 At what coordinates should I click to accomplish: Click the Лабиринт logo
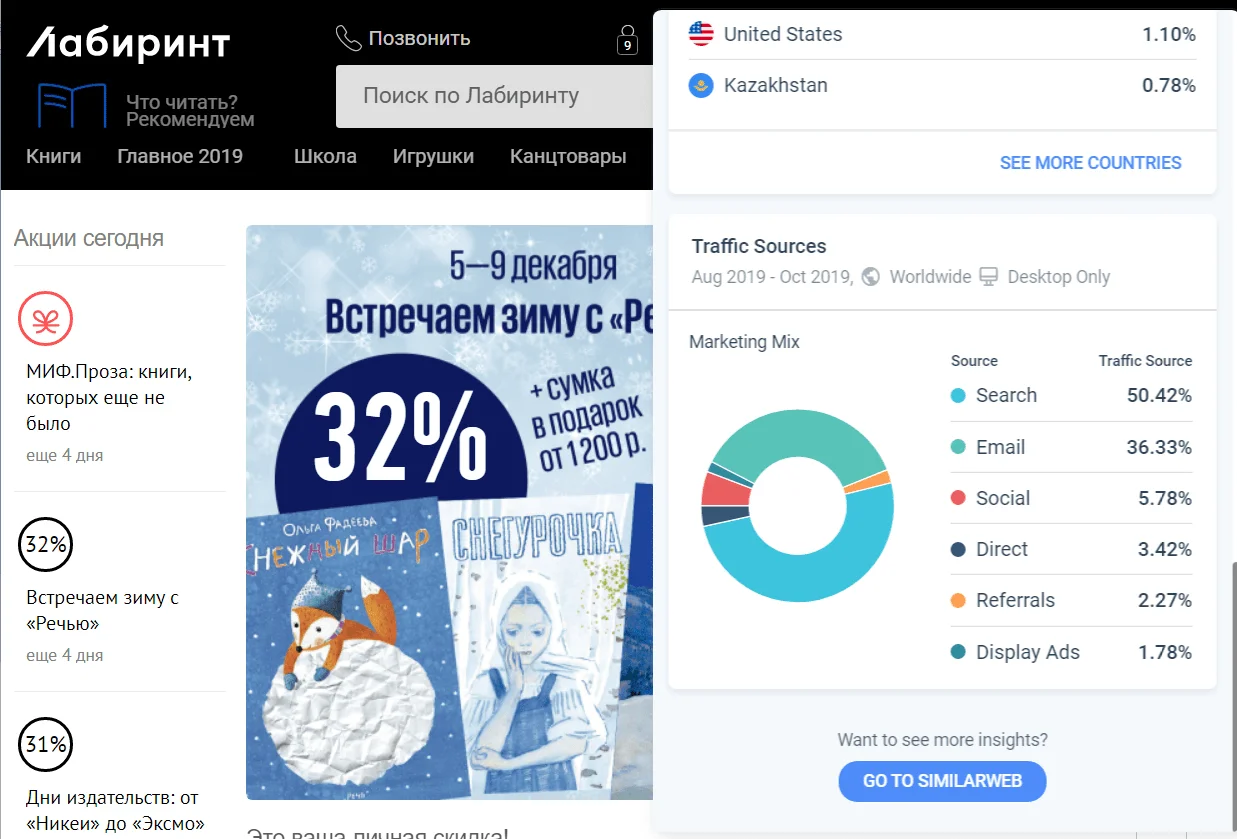pyautogui.click(x=128, y=42)
